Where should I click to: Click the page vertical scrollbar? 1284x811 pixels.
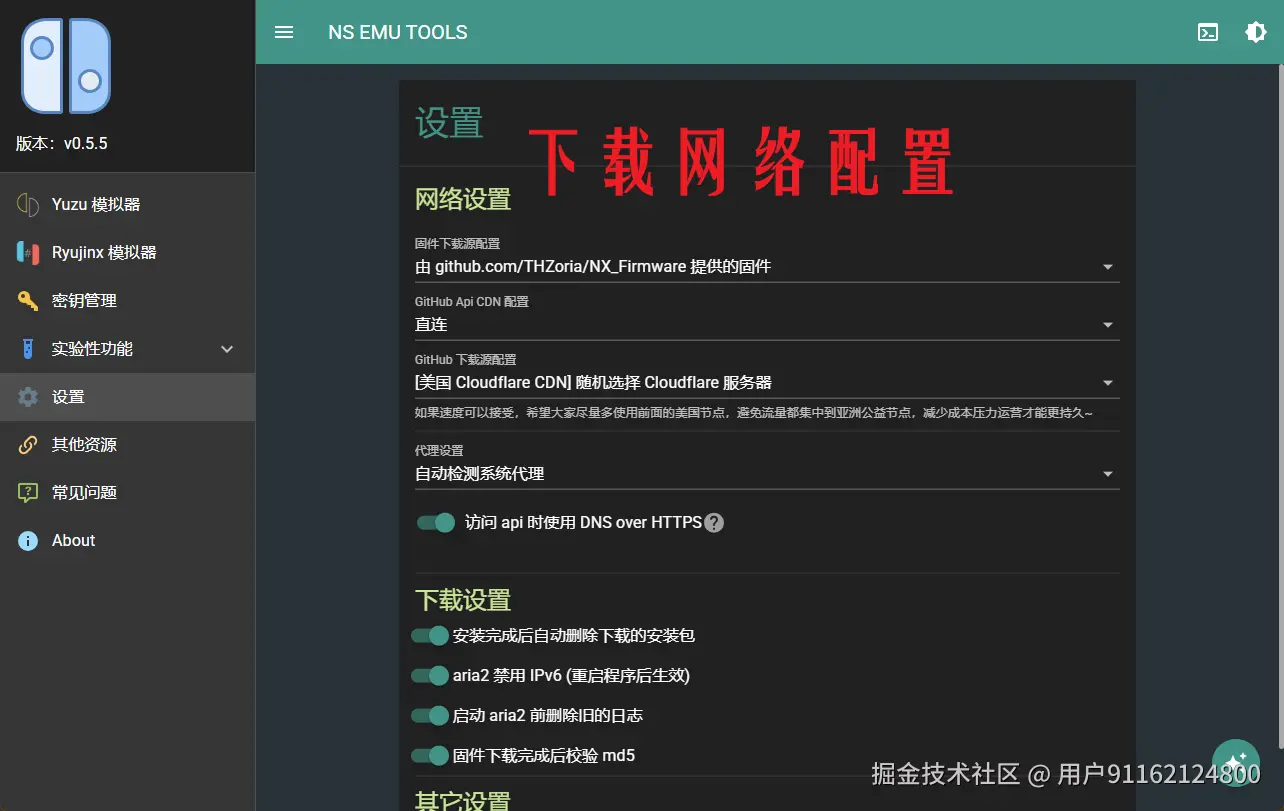pos(1279,405)
